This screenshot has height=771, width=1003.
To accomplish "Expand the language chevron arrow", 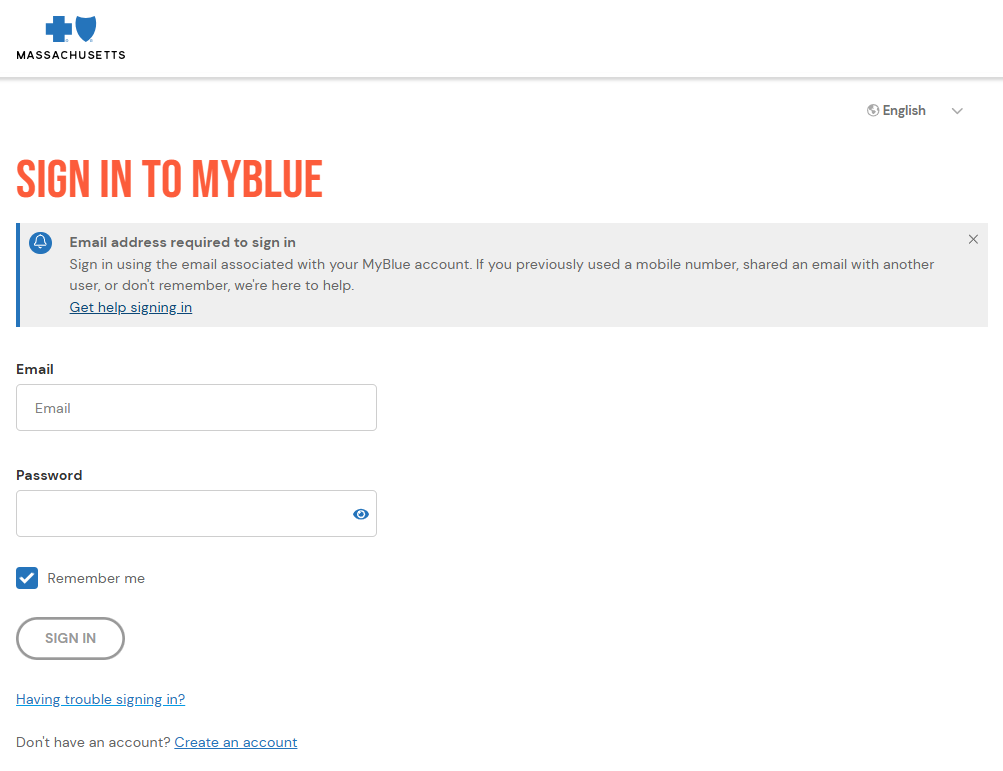I will tap(957, 111).
